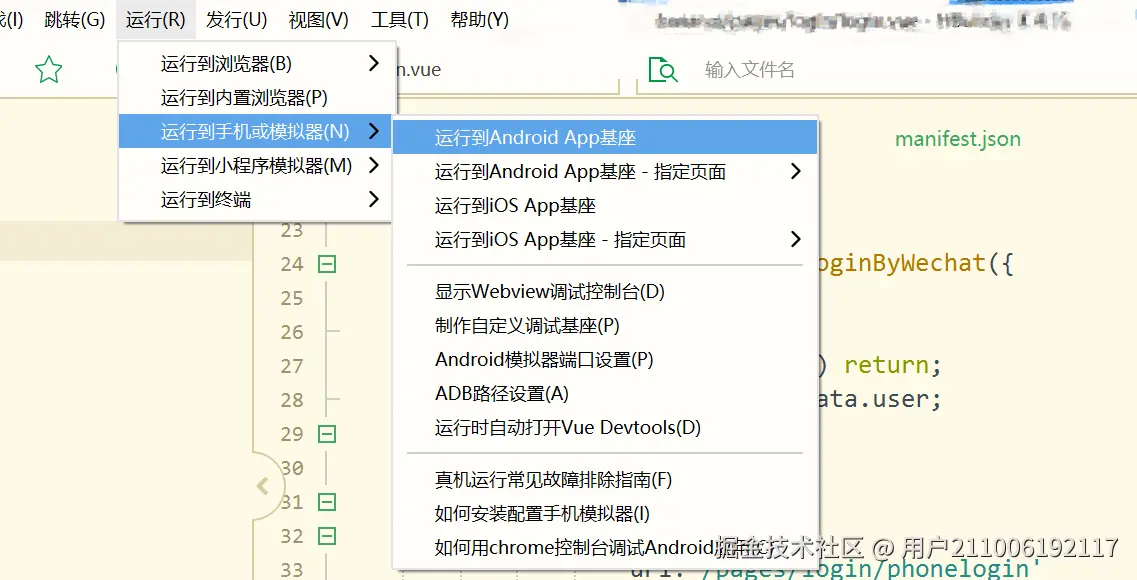Click line number 28 in gutter

[x=292, y=400]
